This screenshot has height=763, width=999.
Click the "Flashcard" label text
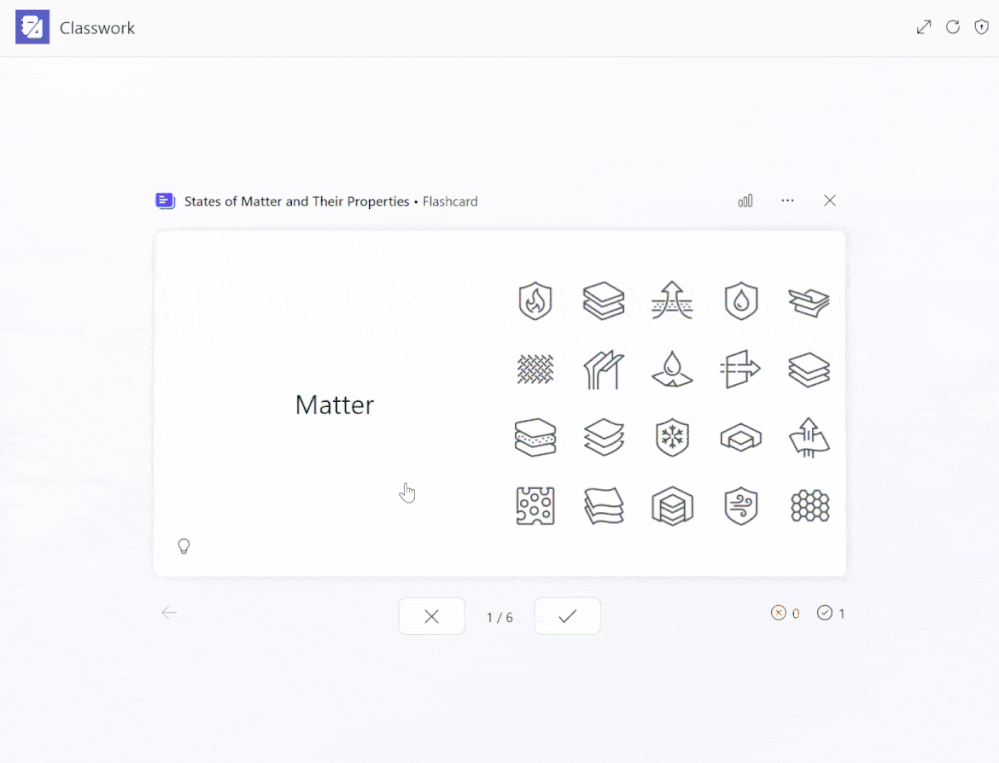click(x=450, y=201)
